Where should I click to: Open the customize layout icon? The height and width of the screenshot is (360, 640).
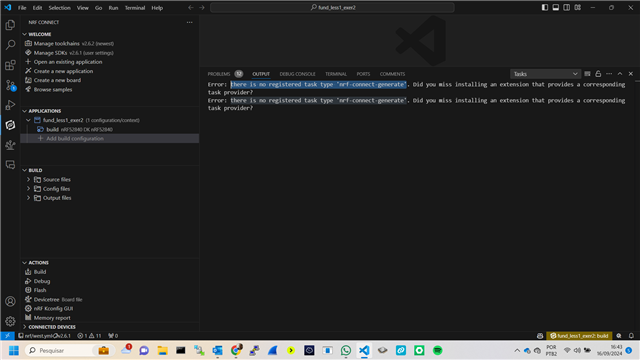(578, 7)
